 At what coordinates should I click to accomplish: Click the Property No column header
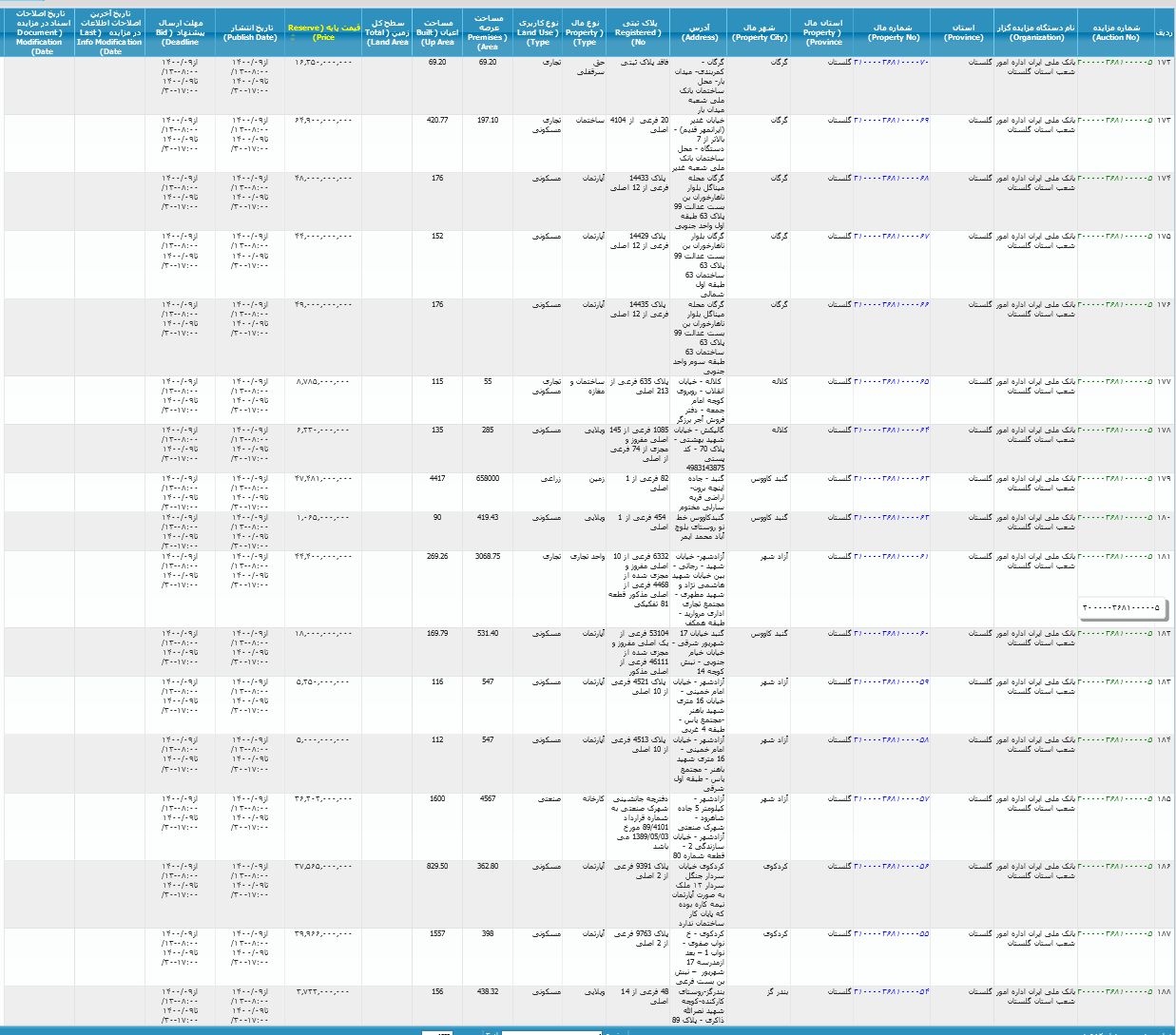[892, 32]
